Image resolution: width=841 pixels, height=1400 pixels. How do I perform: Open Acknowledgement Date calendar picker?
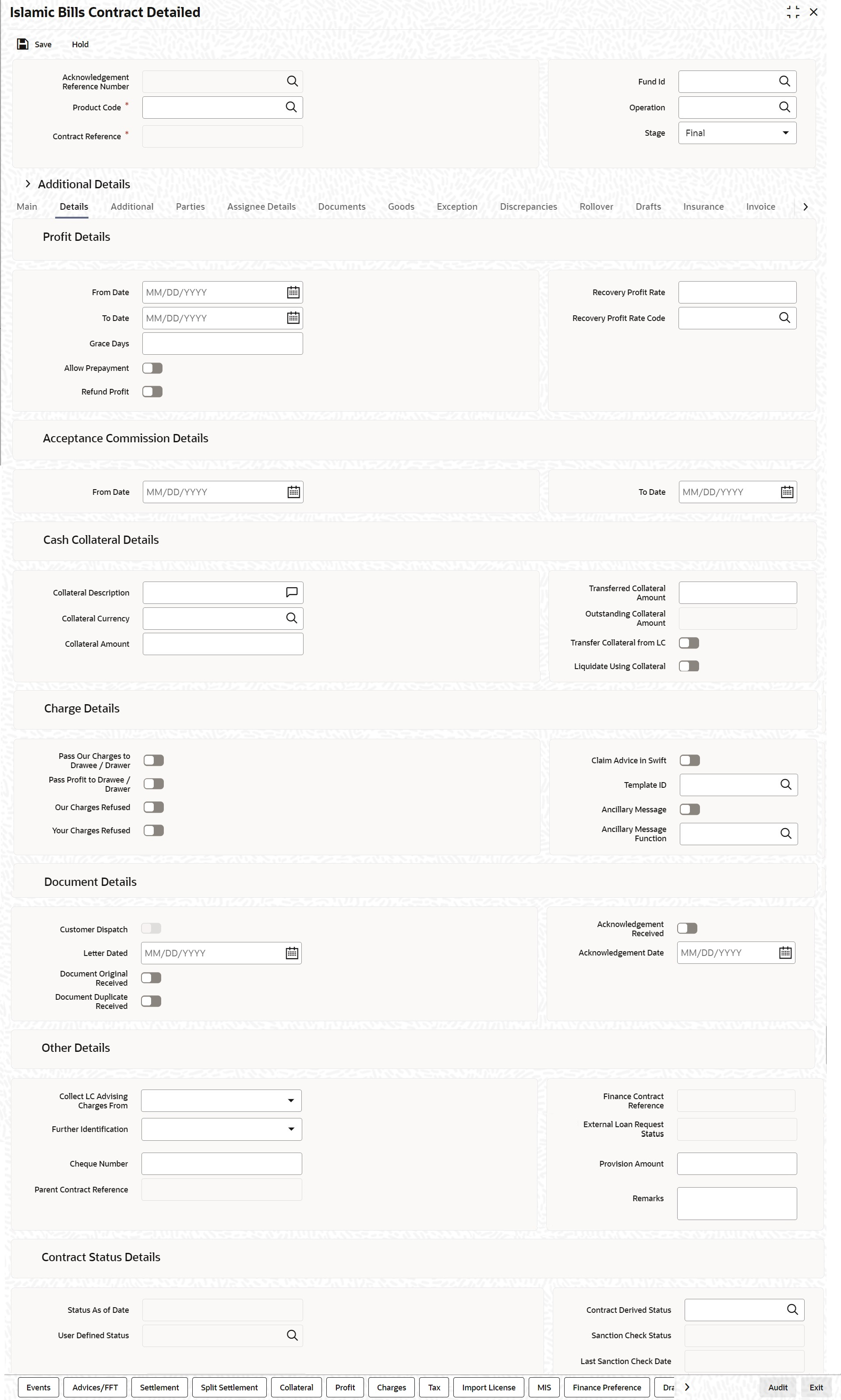pos(785,953)
